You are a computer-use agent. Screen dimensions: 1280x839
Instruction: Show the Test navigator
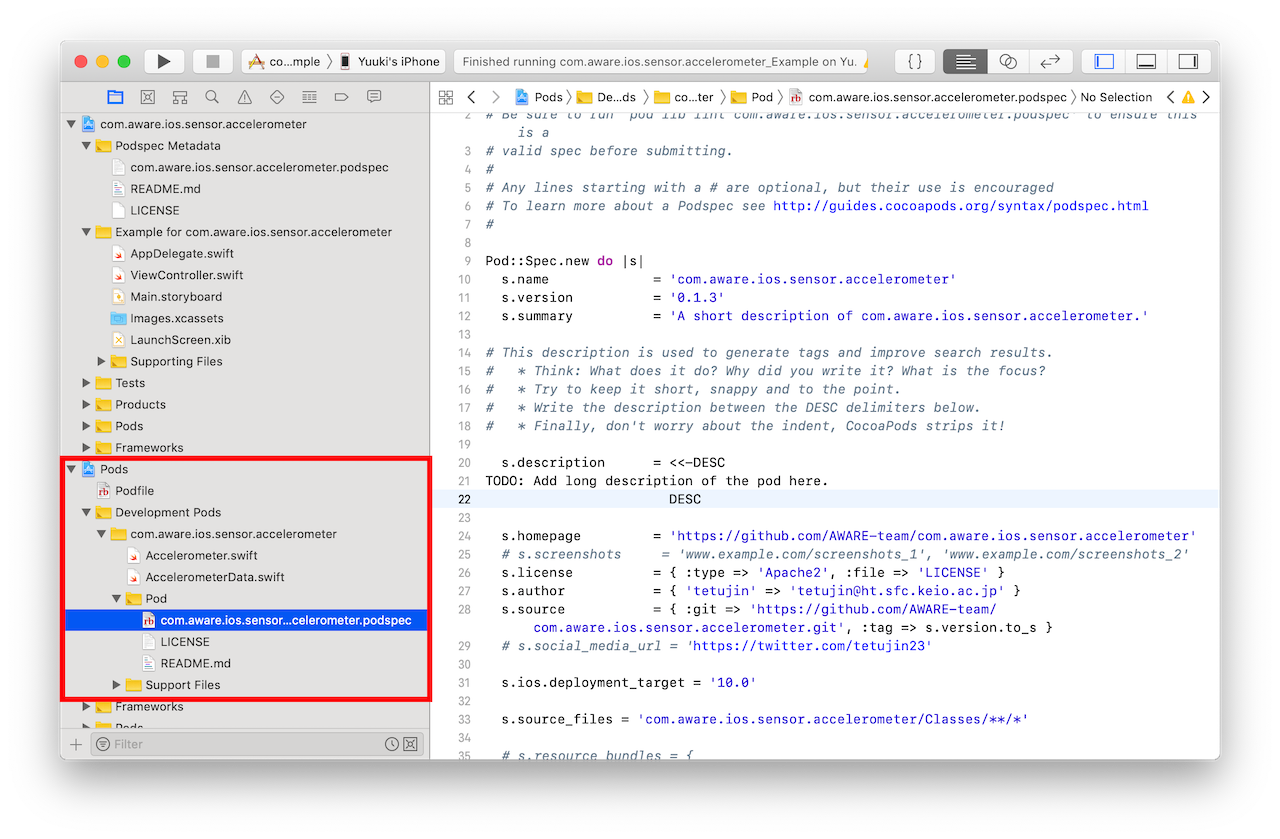(x=277, y=97)
